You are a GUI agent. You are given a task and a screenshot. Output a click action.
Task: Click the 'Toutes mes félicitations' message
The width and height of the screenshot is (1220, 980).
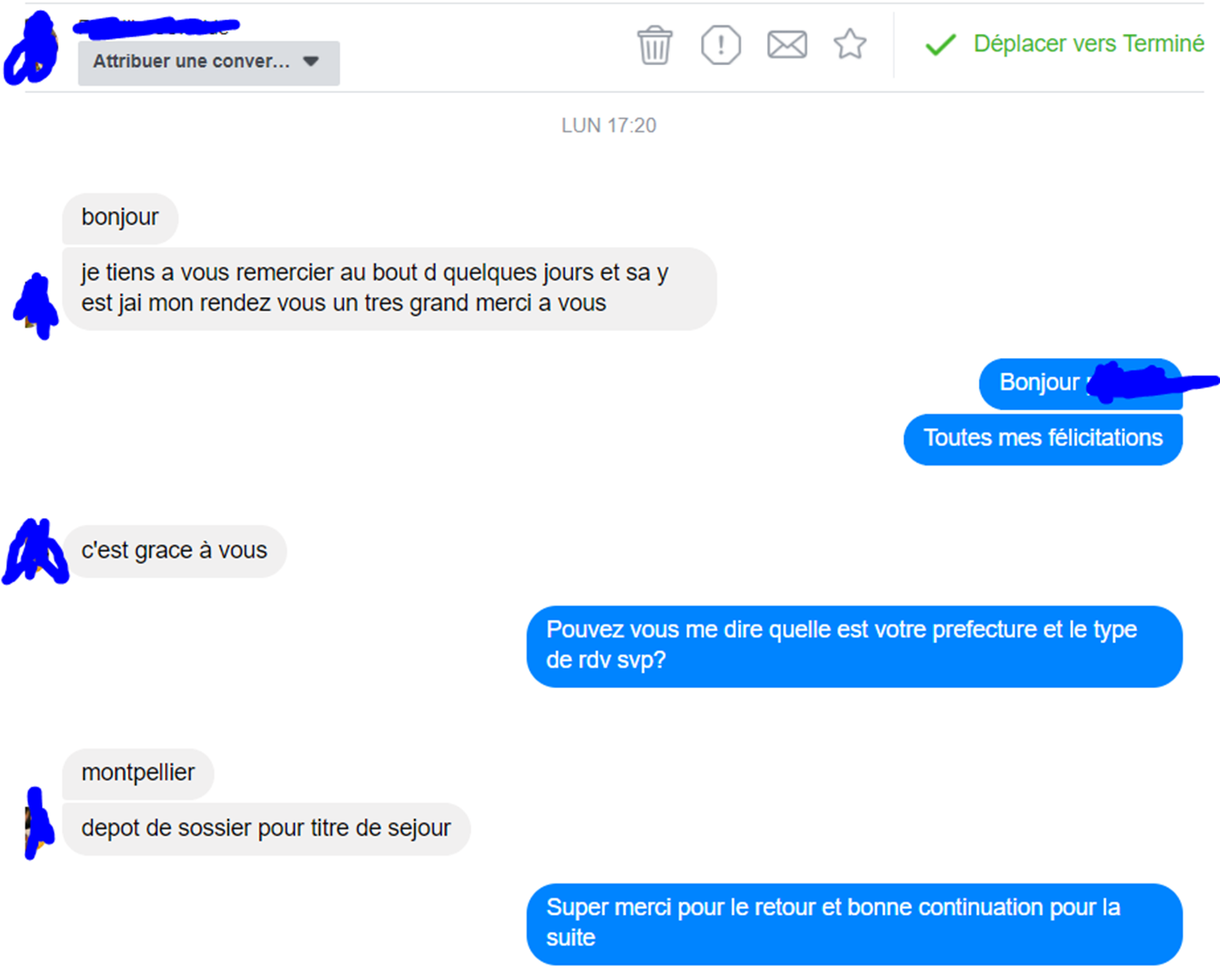pyautogui.click(x=1042, y=438)
